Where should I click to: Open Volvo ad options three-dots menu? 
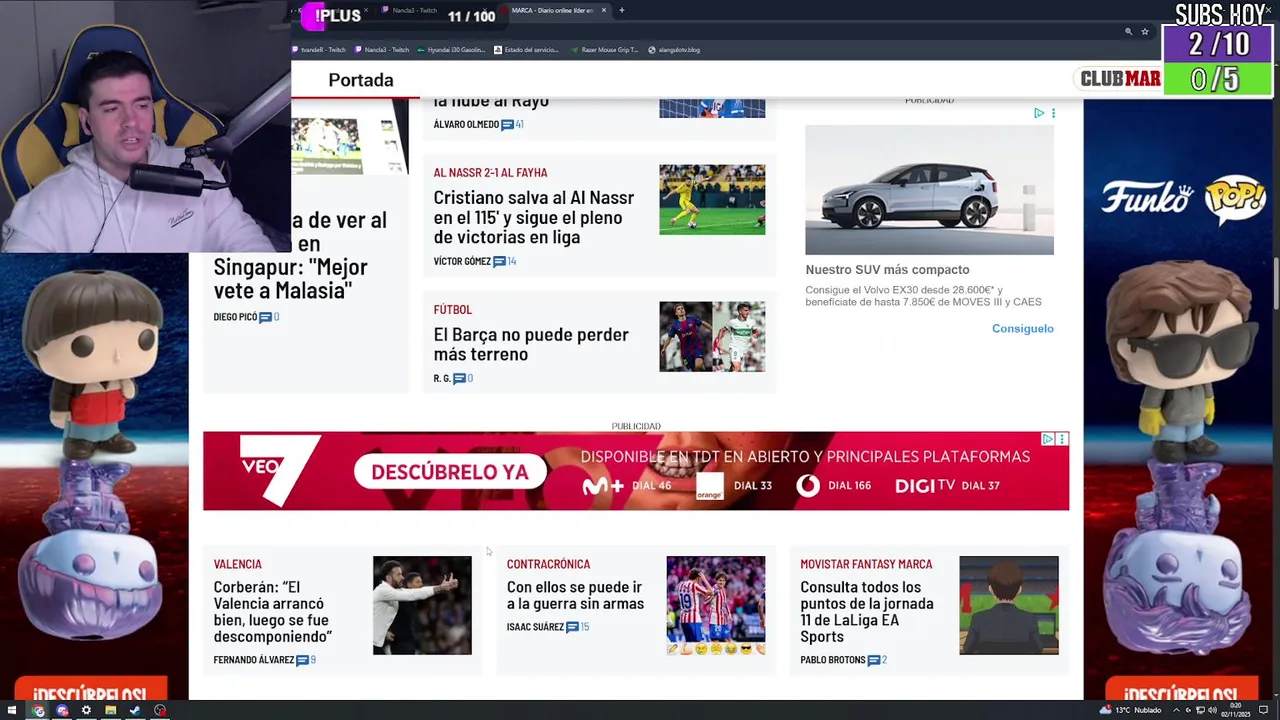tap(1053, 113)
